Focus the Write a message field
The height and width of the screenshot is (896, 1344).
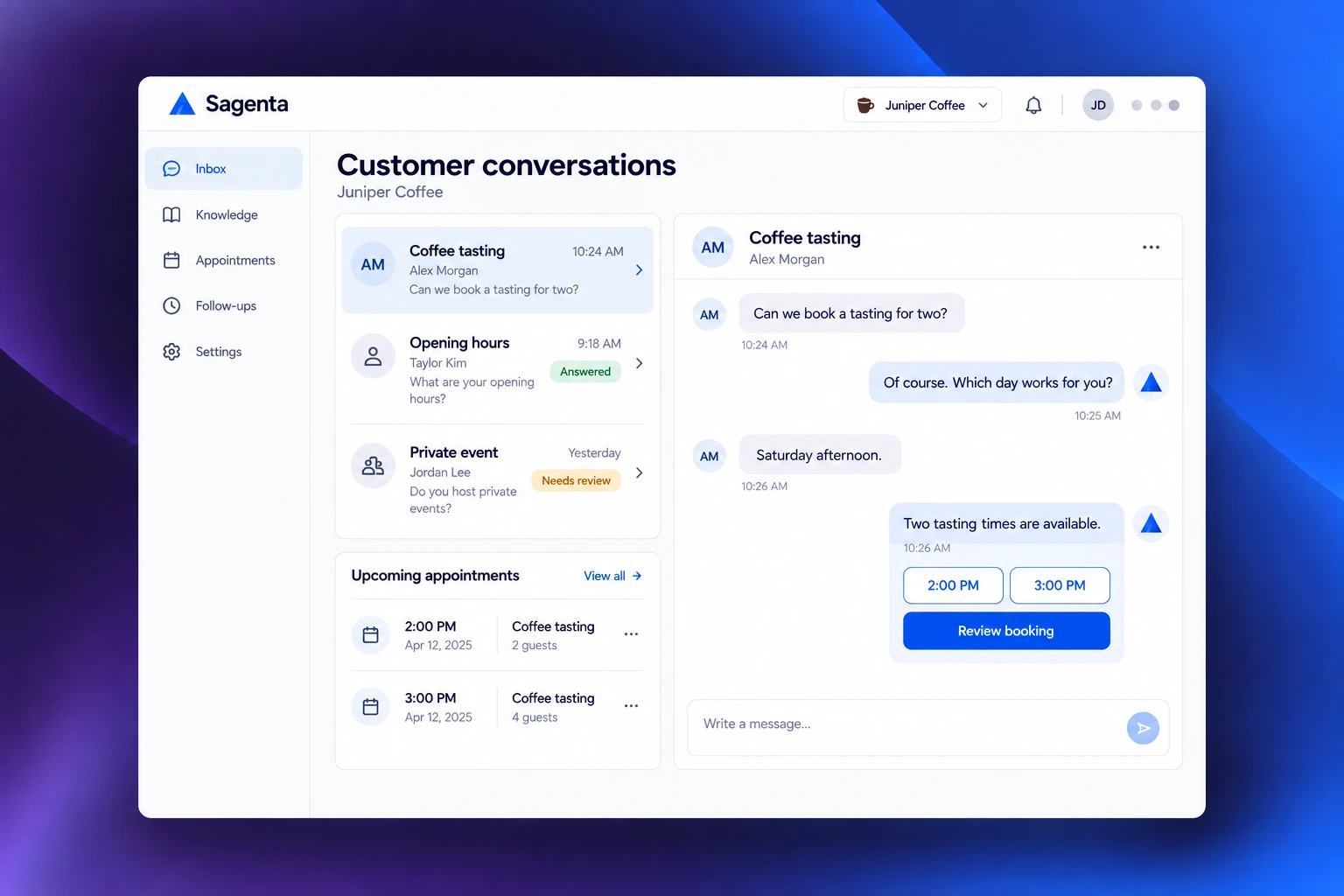(927, 727)
